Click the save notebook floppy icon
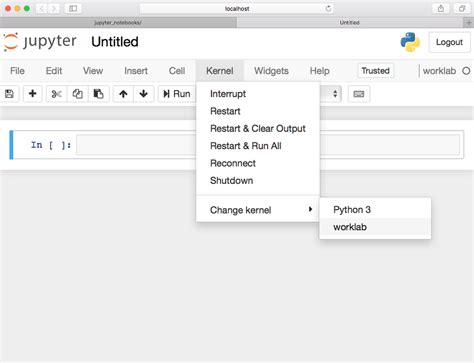 [x=9, y=94]
